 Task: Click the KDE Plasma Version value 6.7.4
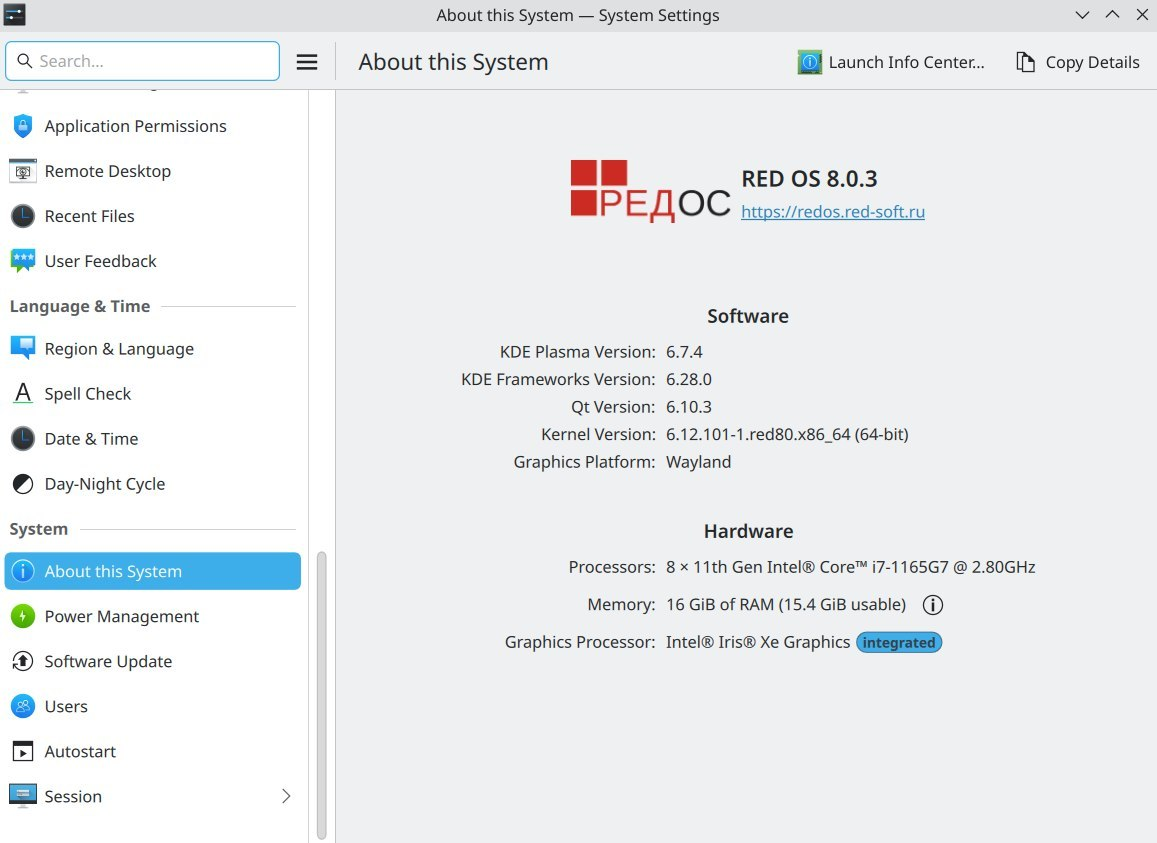(x=684, y=352)
